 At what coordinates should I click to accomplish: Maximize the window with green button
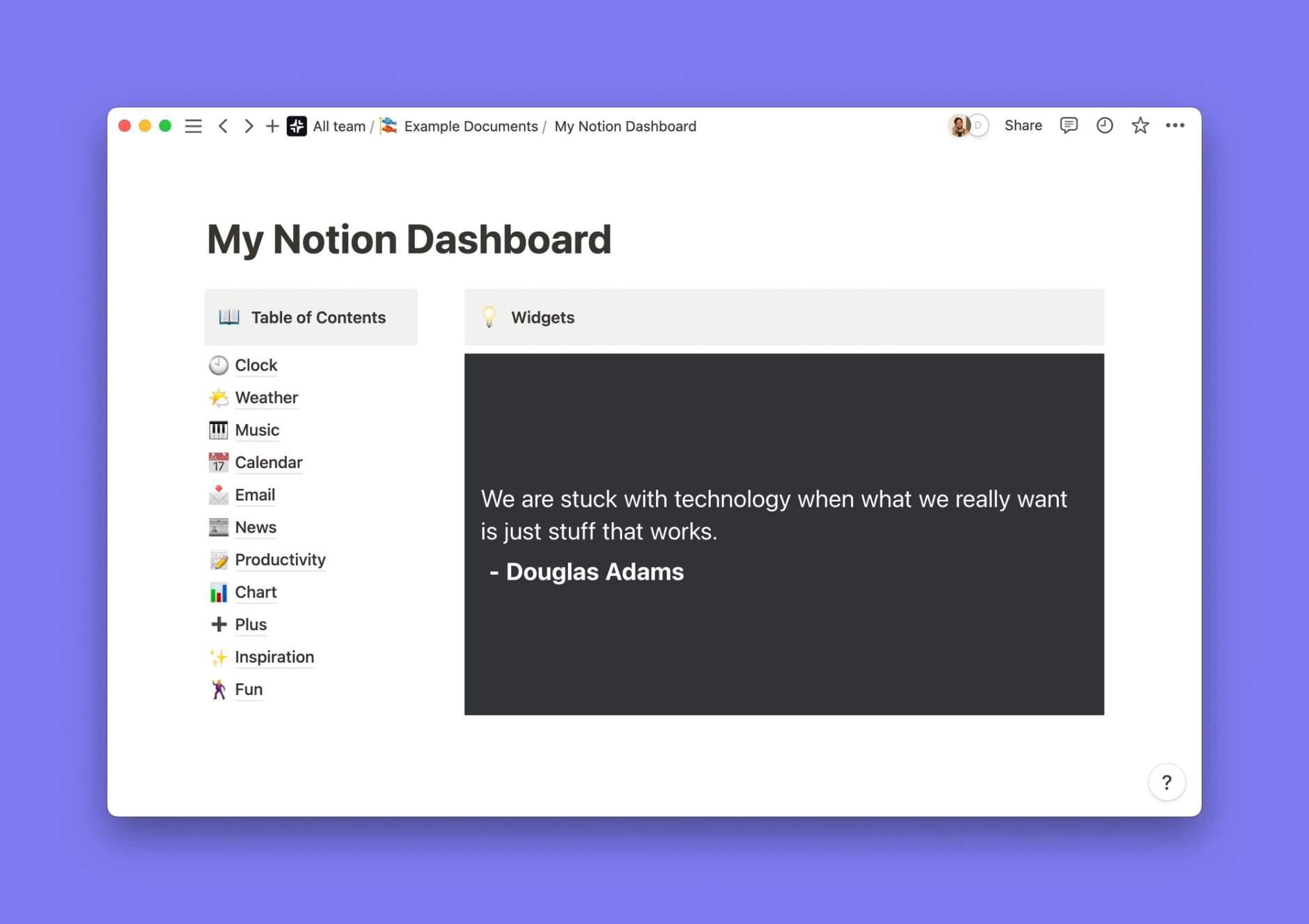coord(165,126)
